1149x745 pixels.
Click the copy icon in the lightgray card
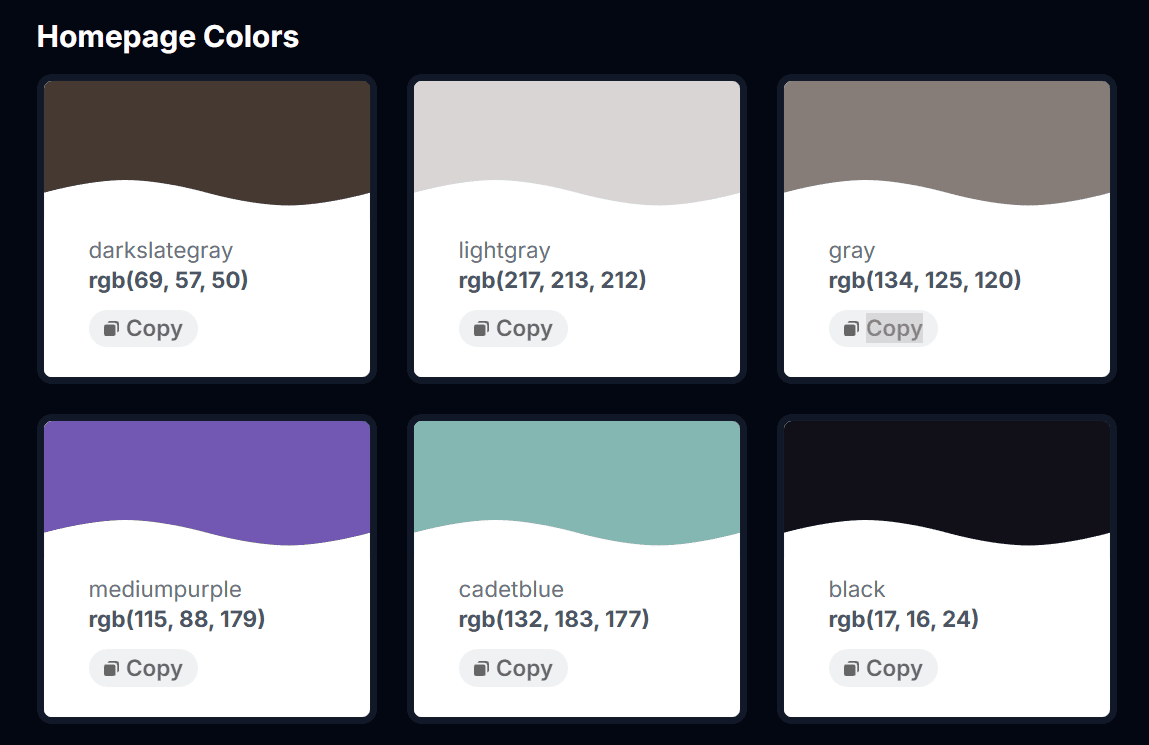[479, 328]
